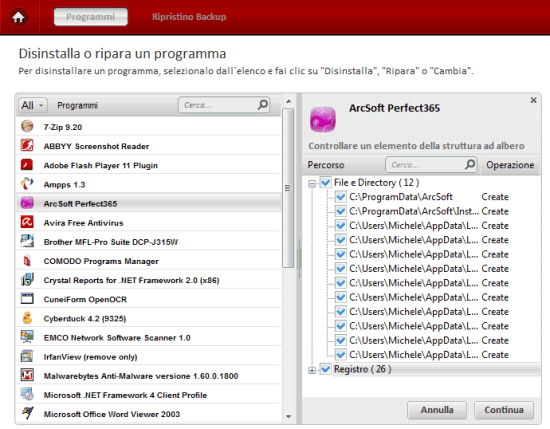
Task: Uncheck the last C:\Users\Michele\AppData checkbox
Action: [340, 355]
